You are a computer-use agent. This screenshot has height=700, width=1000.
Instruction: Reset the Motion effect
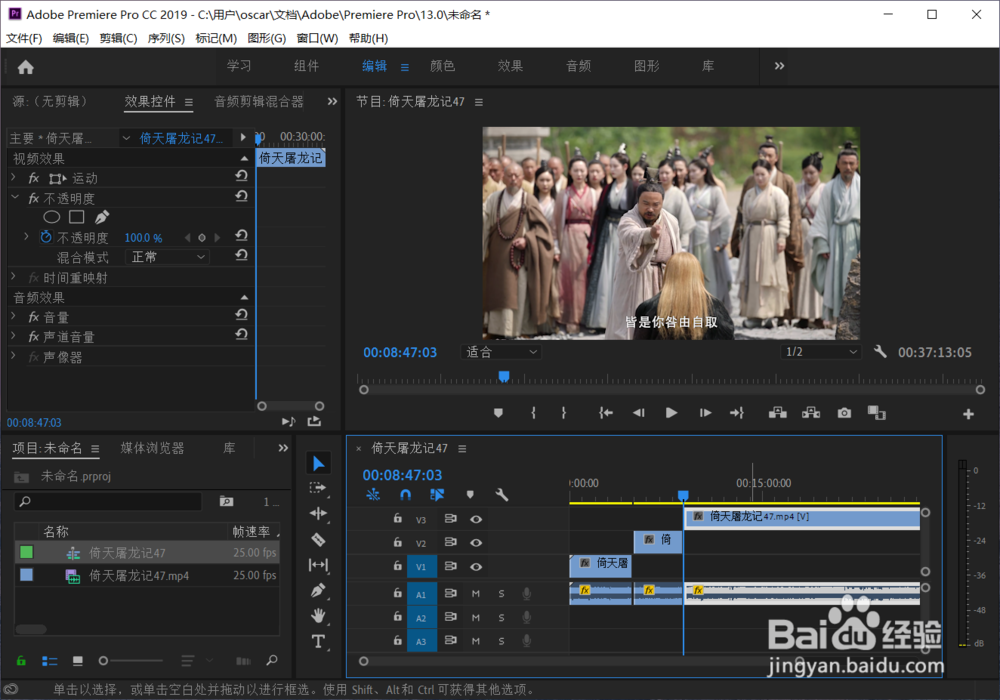[x=241, y=176]
